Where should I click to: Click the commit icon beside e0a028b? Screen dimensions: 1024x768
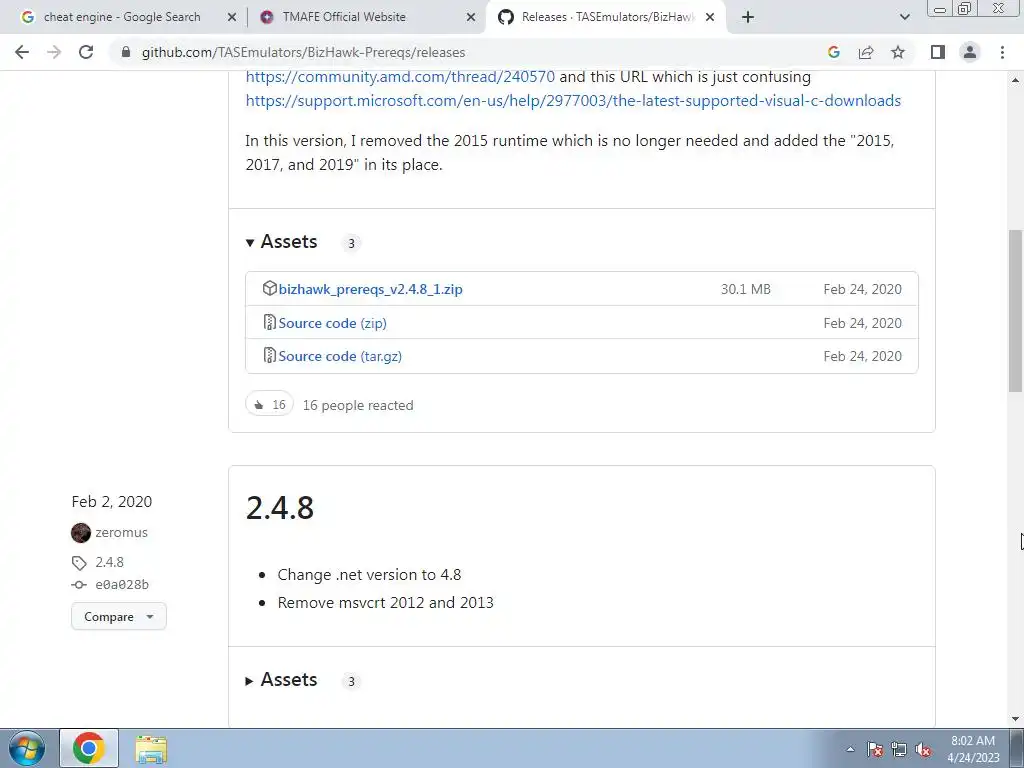tap(79, 584)
